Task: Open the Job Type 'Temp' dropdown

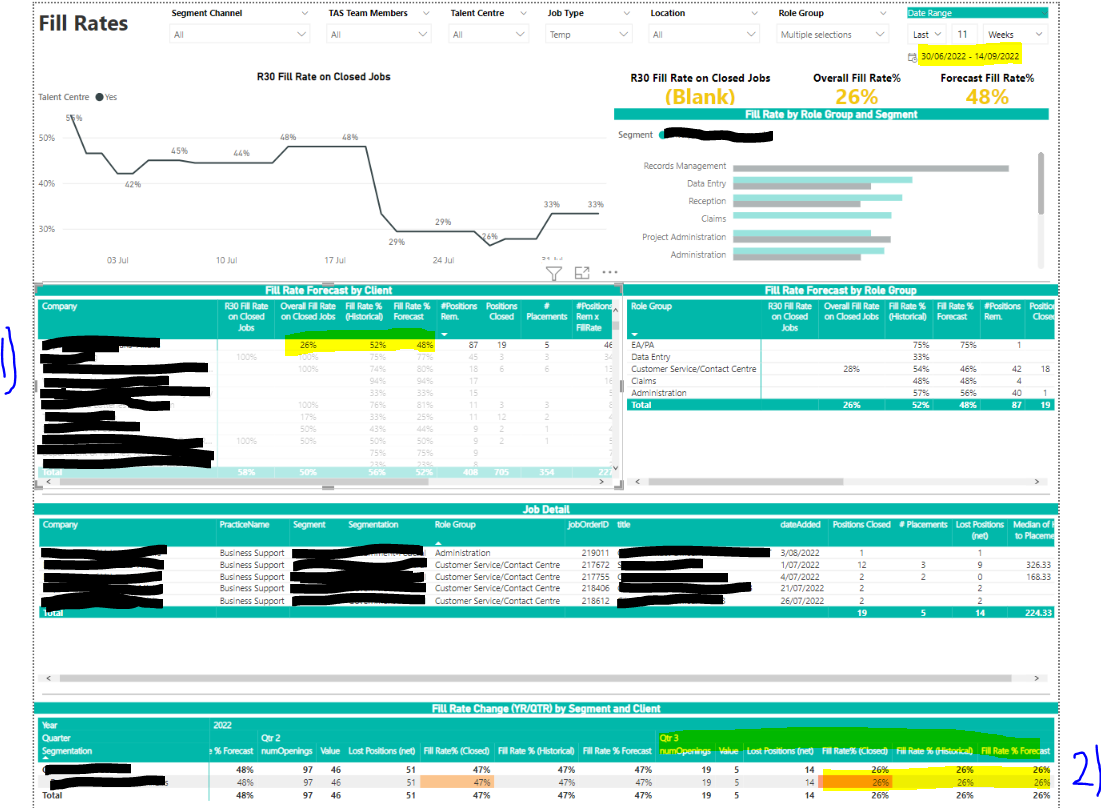Action: [588, 34]
